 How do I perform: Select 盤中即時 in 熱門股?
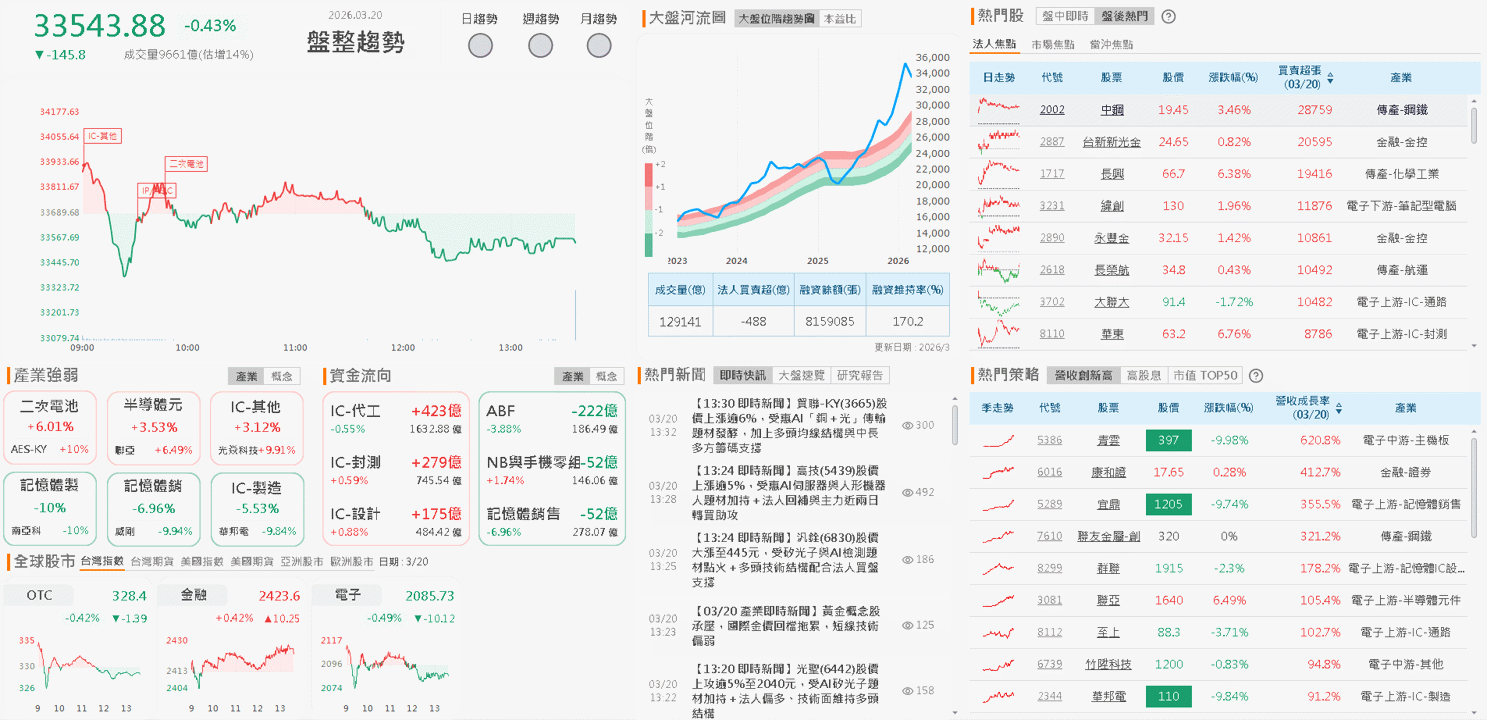pos(1064,16)
